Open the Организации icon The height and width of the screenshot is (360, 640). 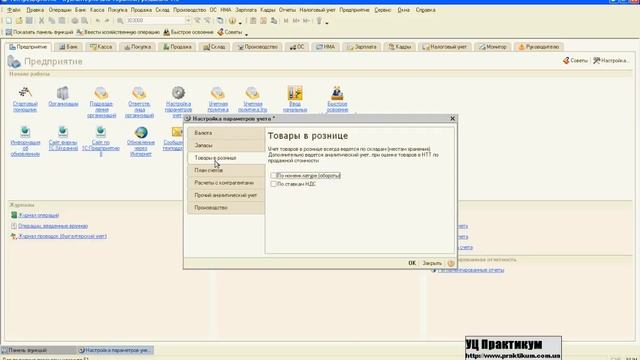[x=63, y=93]
